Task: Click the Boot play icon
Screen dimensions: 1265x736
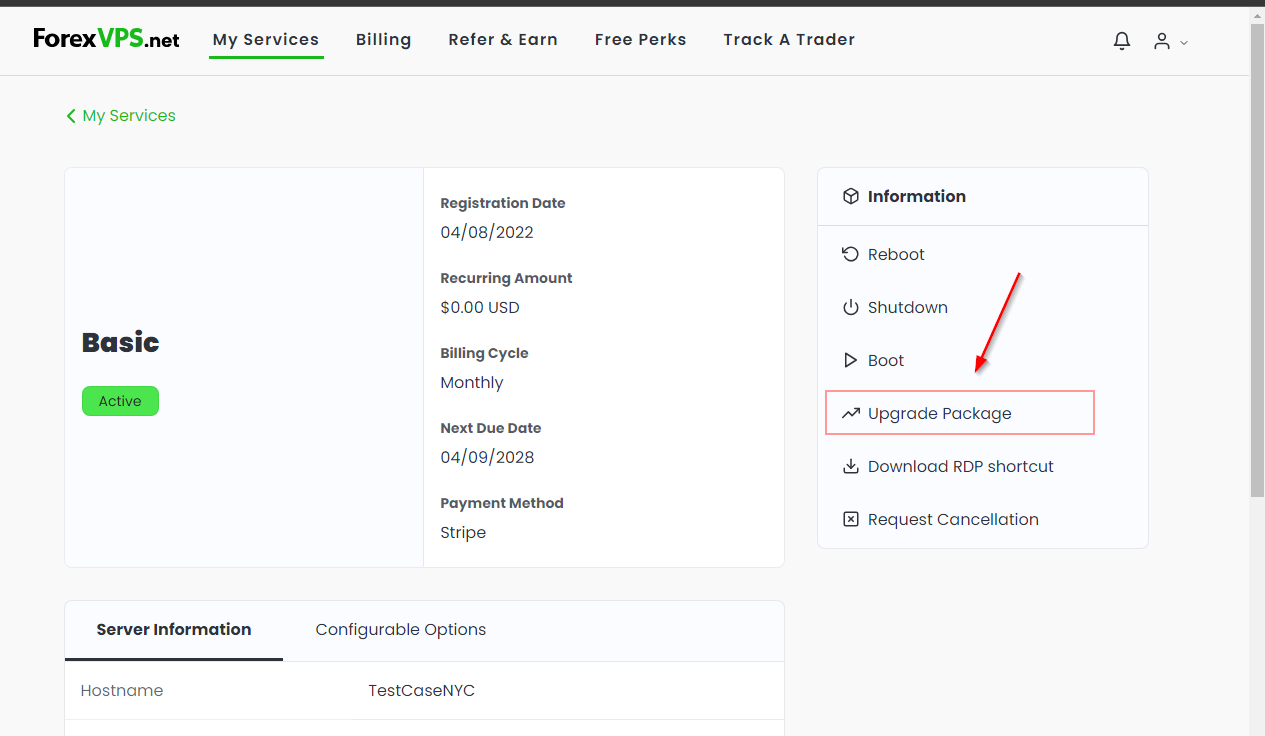Action: tap(850, 360)
